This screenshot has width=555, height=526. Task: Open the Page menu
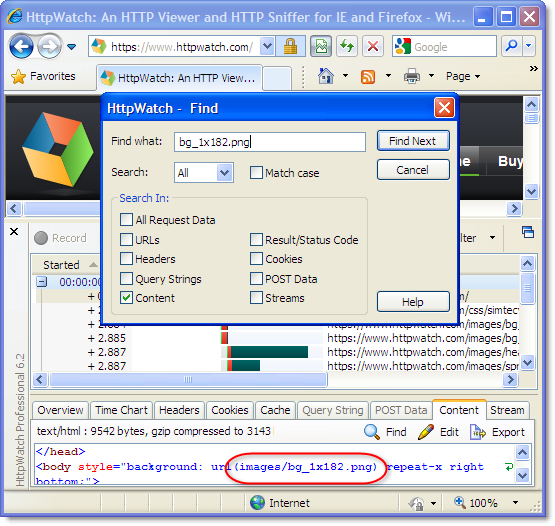click(463, 76)
